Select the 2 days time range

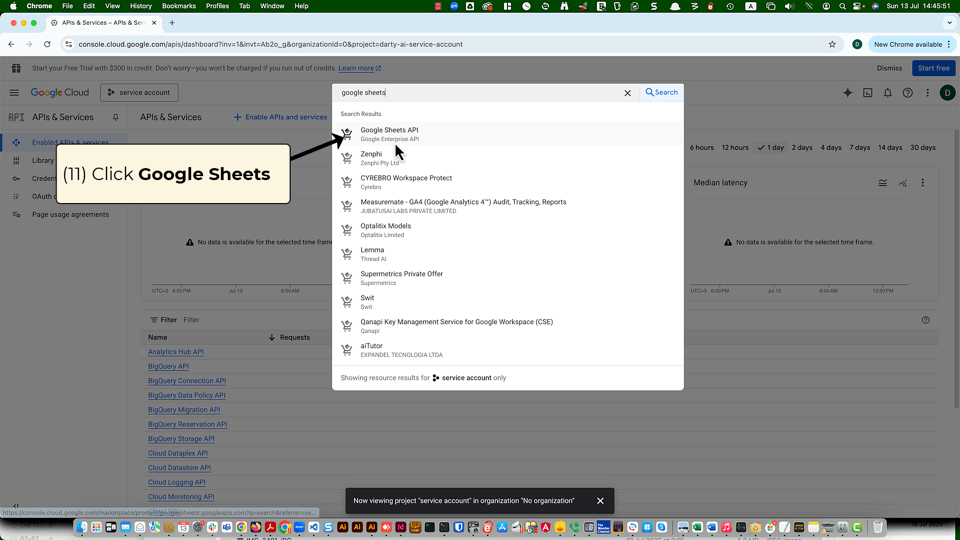pos(801,148)
